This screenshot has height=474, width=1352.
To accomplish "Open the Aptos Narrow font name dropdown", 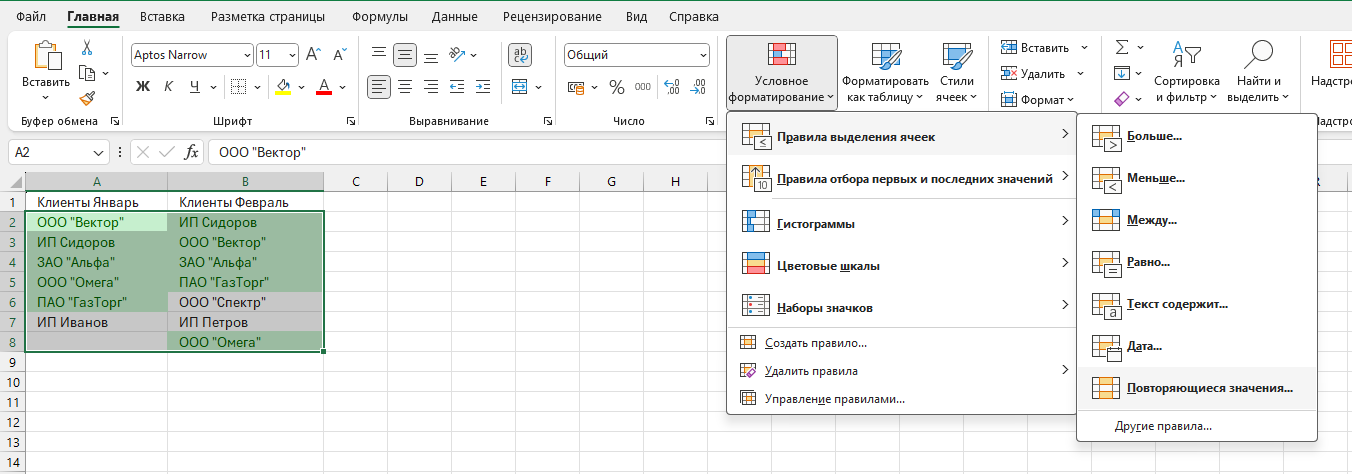I will tap(246, 55).
